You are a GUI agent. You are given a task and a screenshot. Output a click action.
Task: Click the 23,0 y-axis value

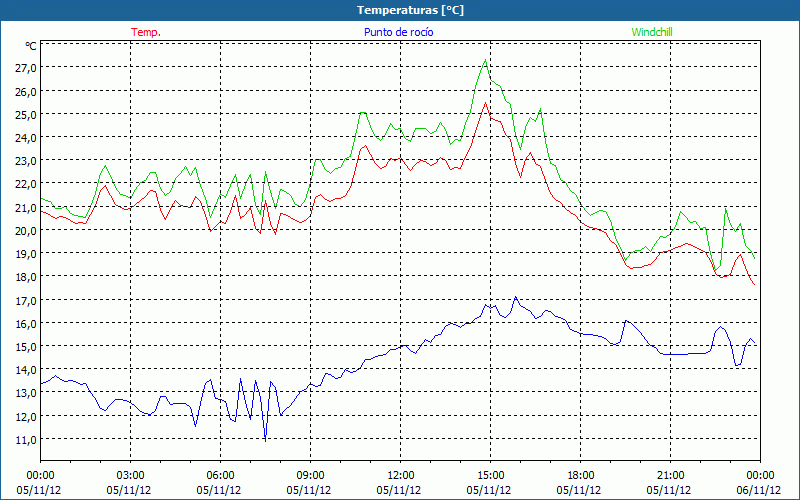click(x=26, y=161)
